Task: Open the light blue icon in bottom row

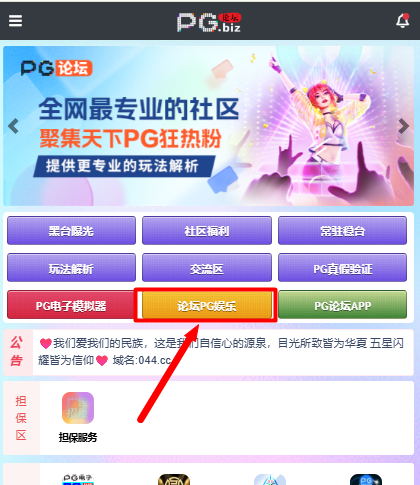Action: [x=270, y=479]
